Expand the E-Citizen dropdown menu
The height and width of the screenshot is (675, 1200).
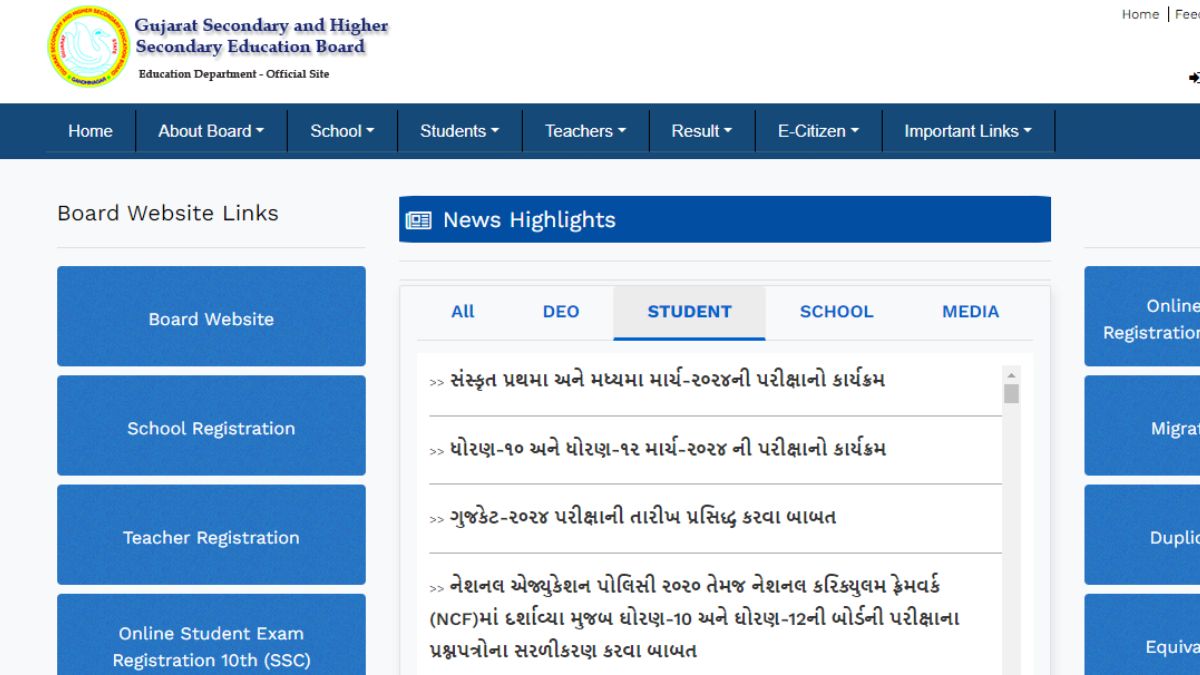click(x=817, y=131)
